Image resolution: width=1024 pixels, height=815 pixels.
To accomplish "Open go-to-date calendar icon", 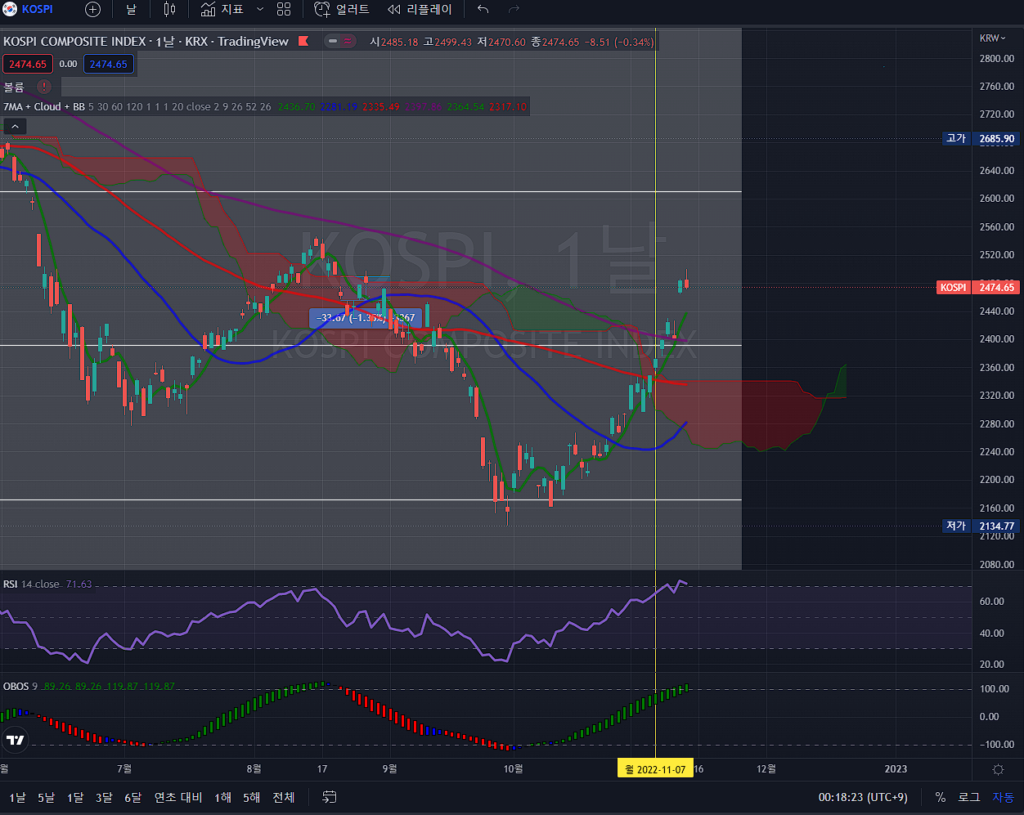I will [329, 797].
